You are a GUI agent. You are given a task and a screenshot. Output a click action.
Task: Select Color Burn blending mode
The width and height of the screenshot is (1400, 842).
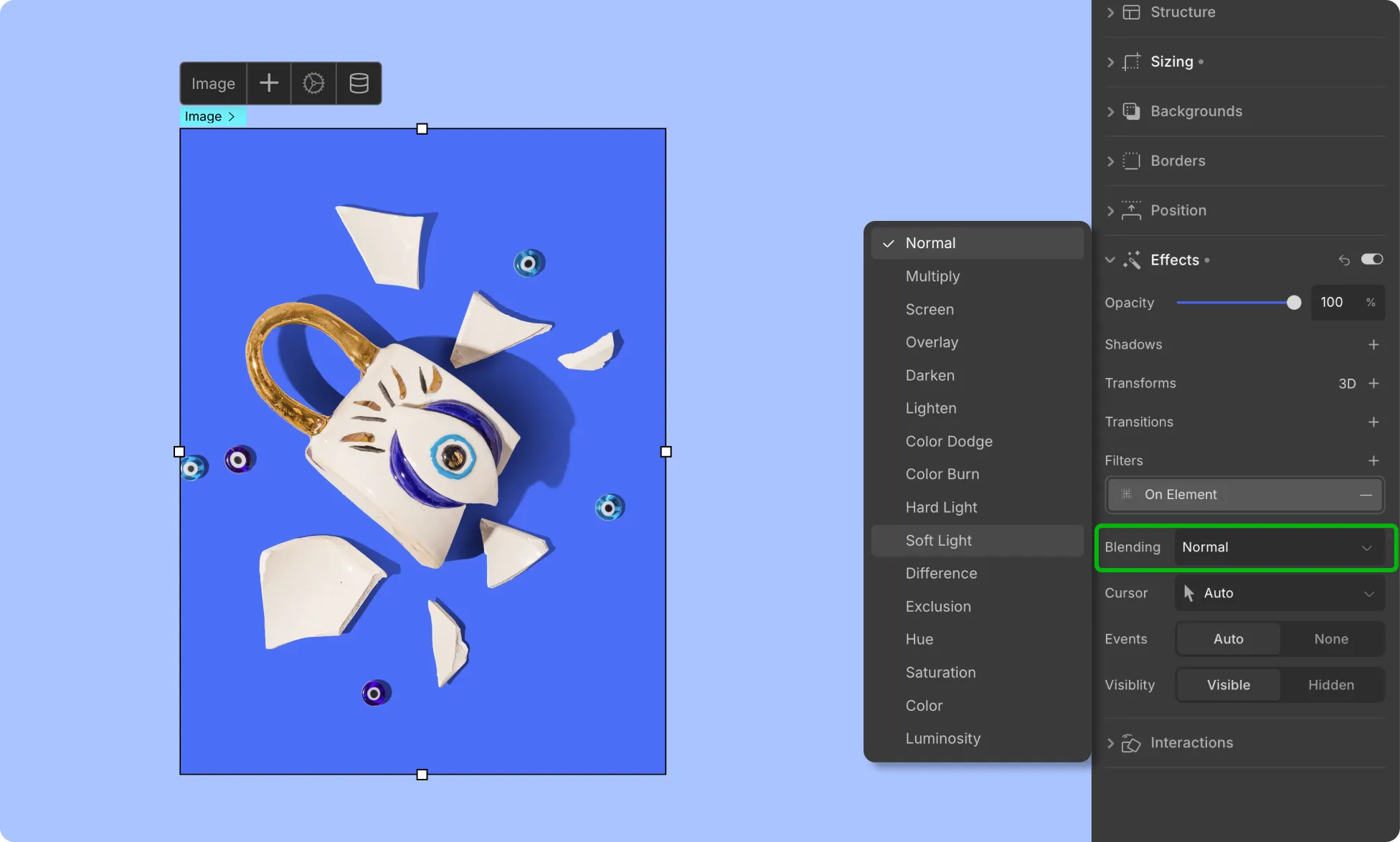[978, 474]
